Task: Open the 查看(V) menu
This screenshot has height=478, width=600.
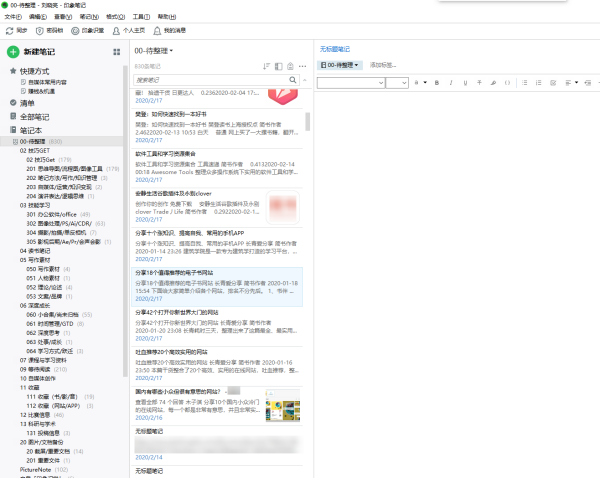Action: pos(63,17)
